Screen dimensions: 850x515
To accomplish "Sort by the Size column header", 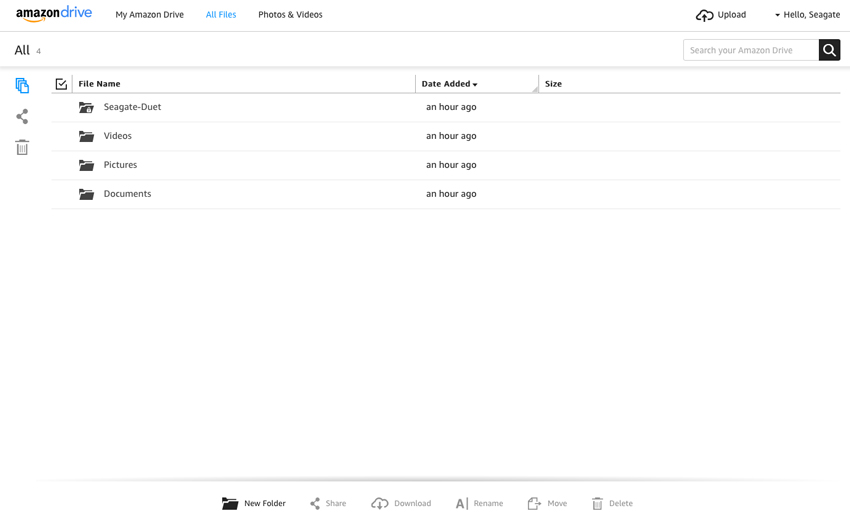I will pos(553,83).
